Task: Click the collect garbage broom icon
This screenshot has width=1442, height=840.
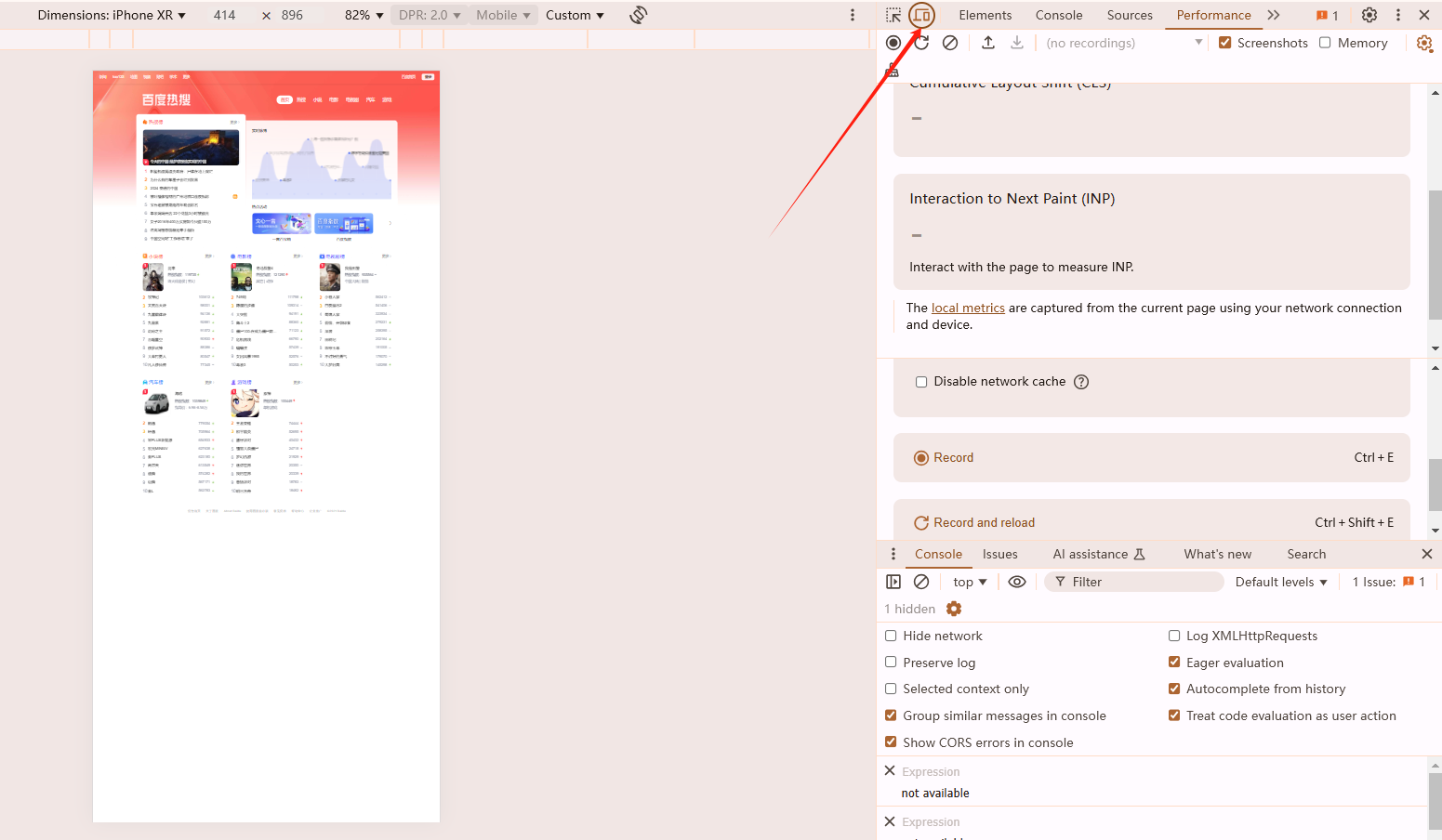Action: point(893,70)
